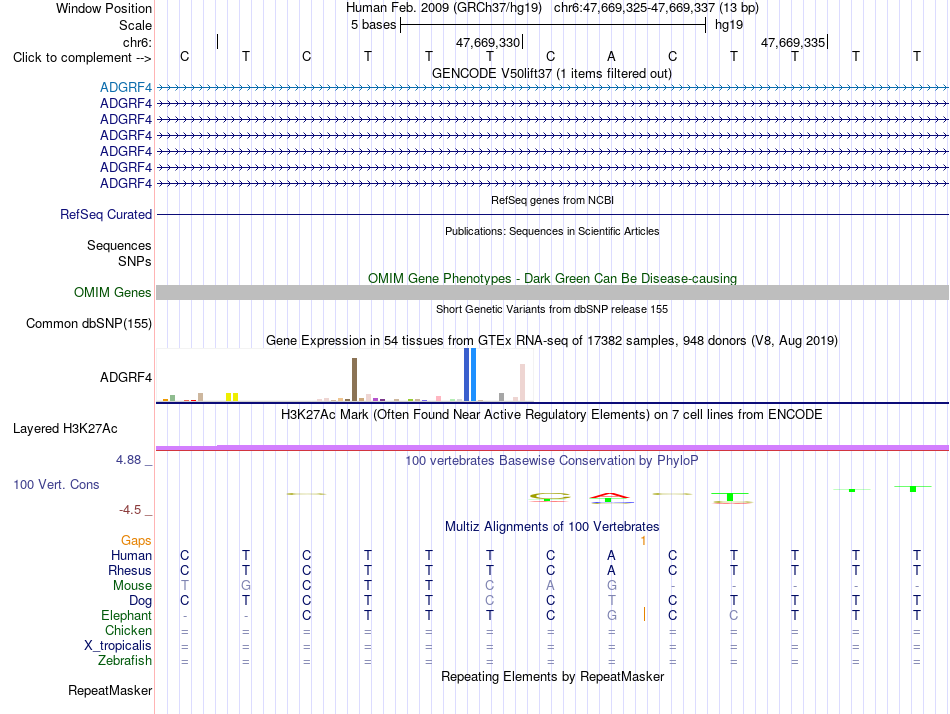Click Multiz Alignments of 100 Vertebrates title
The height and width of the screenshot is (714, 950).
coord(552,526)
